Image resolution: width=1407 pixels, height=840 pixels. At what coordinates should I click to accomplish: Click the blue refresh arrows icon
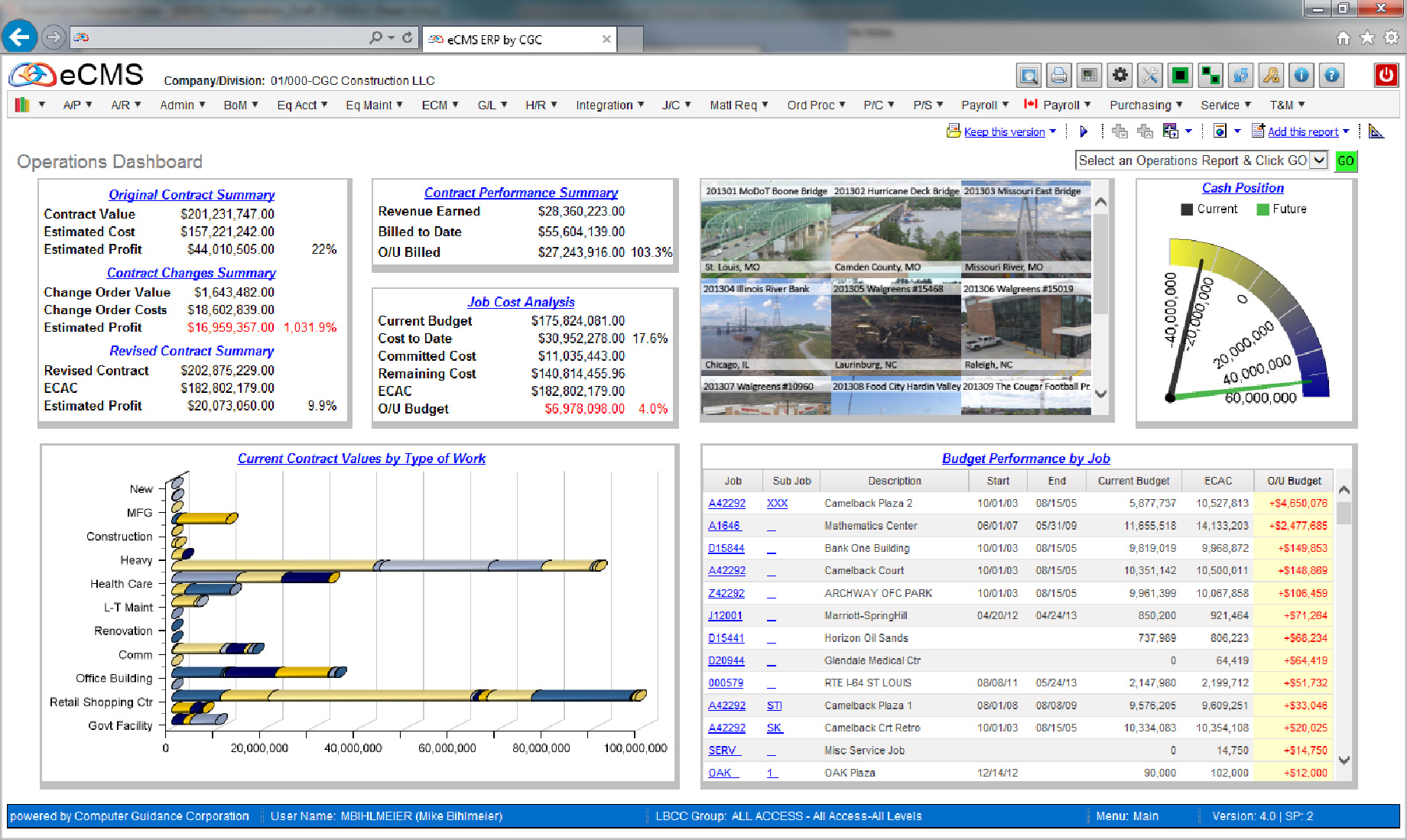click(x=1240, y=76)
